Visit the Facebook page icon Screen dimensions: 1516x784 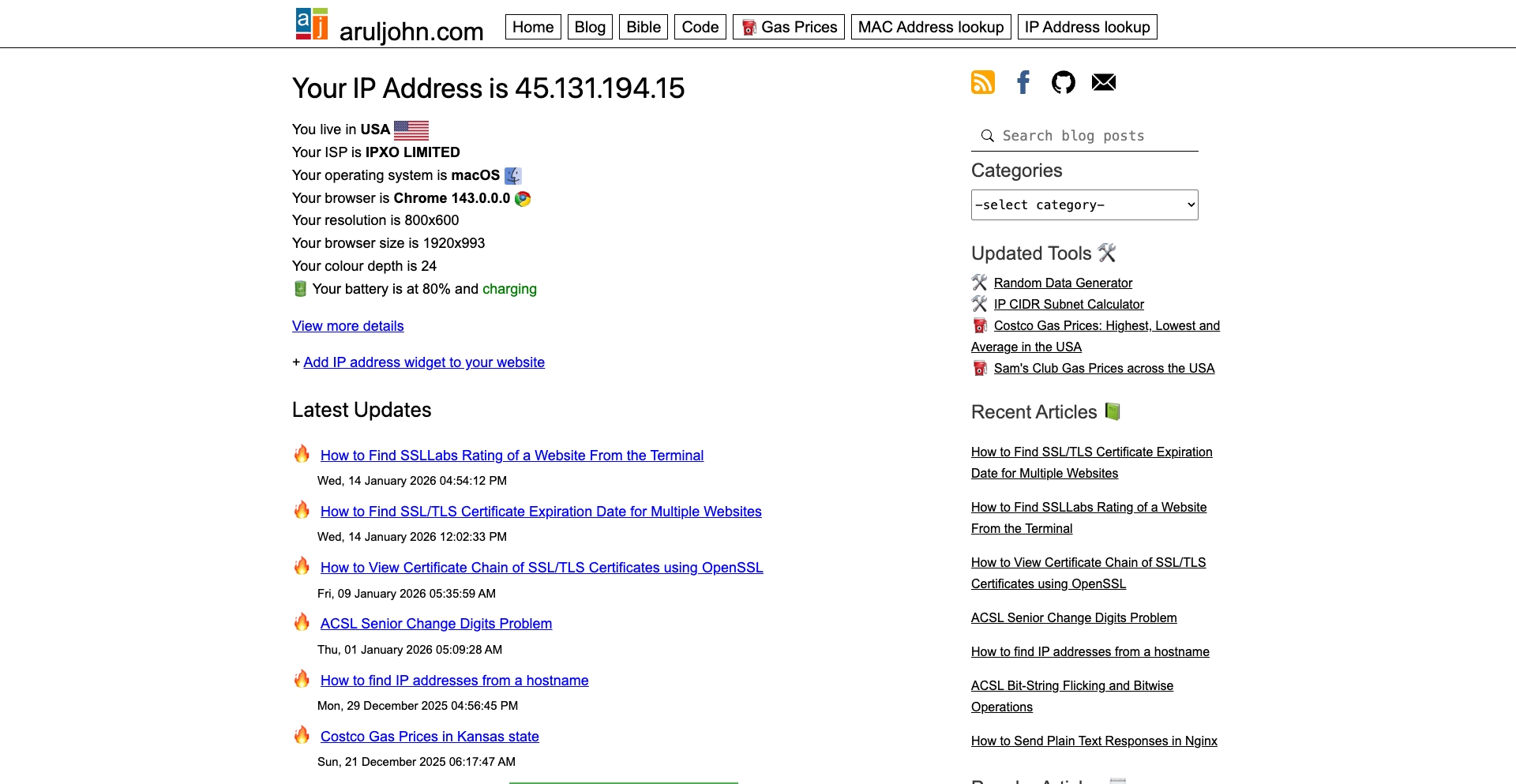coord(1023,82)
